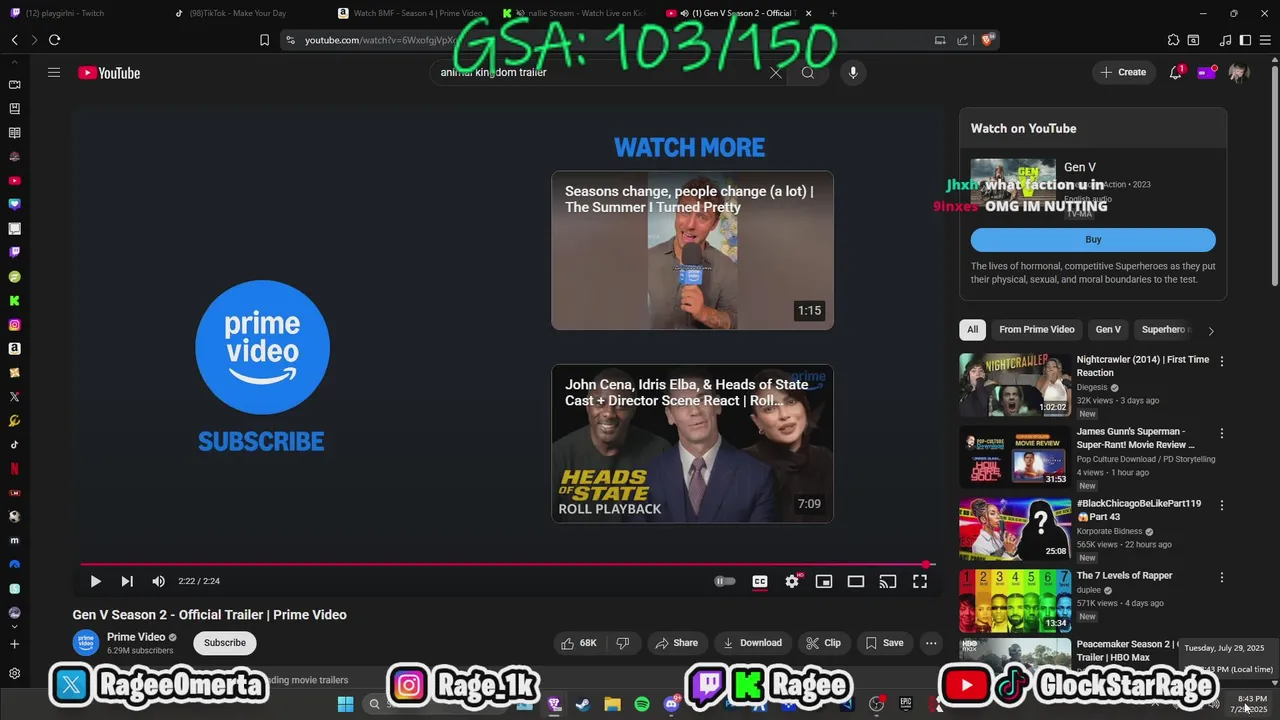The width and height of the screenshot is (1280, 720).
Task: Buy Gen V on YouTube
Action: tap(1093, 240)
